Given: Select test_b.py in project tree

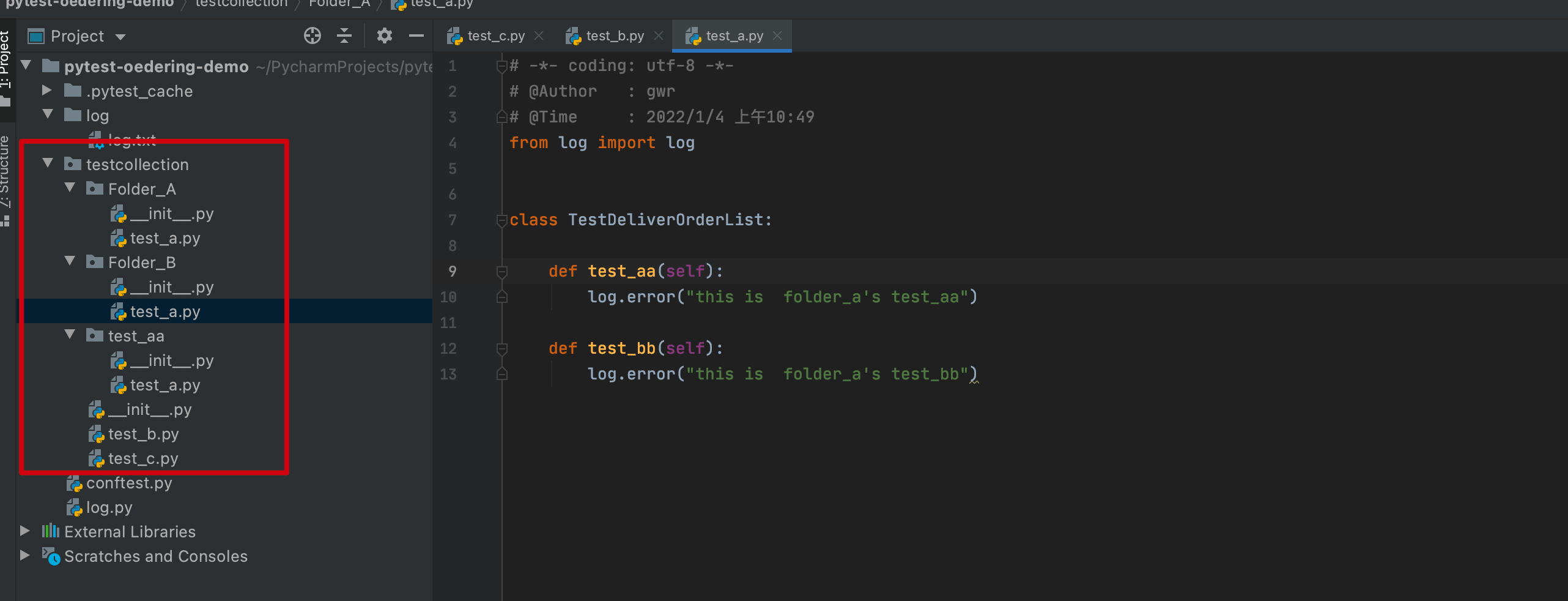Looking at the screenshot, I should (x=143, y=434).
